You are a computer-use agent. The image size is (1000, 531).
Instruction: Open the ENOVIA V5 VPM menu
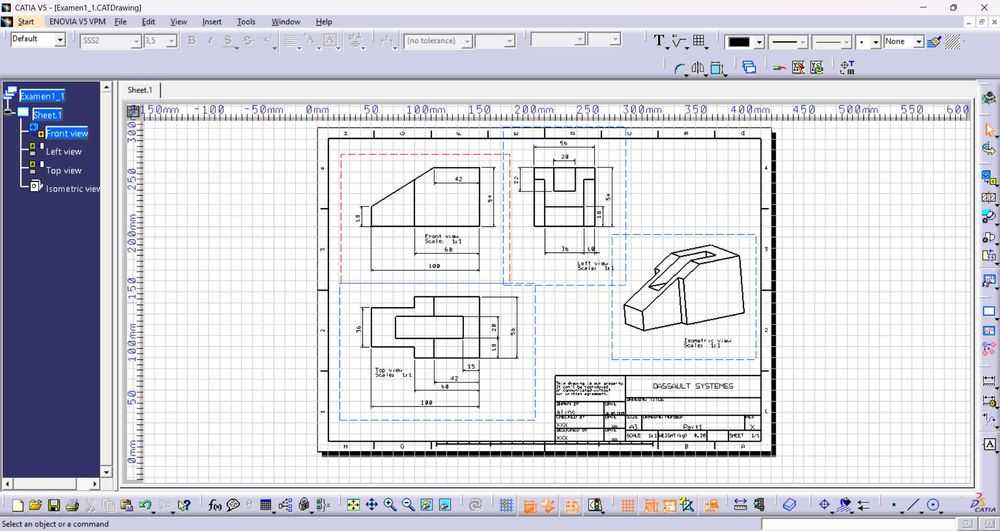(x=77, y=22)
